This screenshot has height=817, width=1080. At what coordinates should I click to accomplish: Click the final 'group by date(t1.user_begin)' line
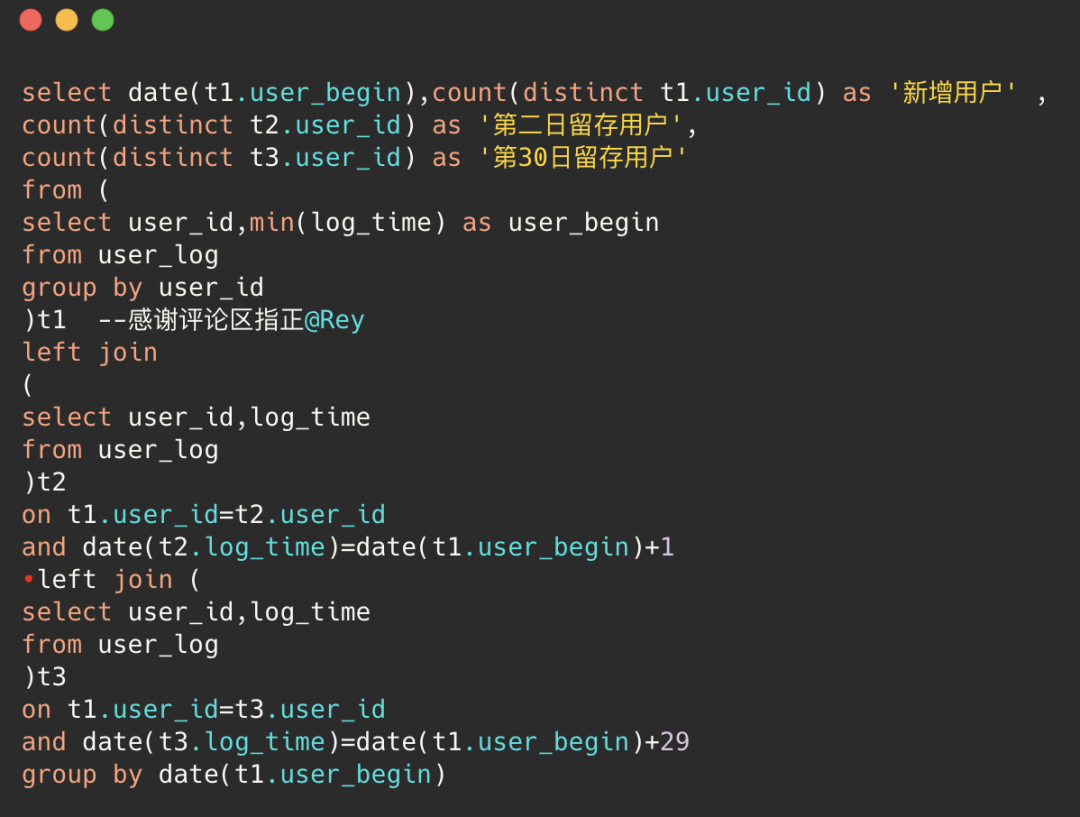[x=234, y=774]
